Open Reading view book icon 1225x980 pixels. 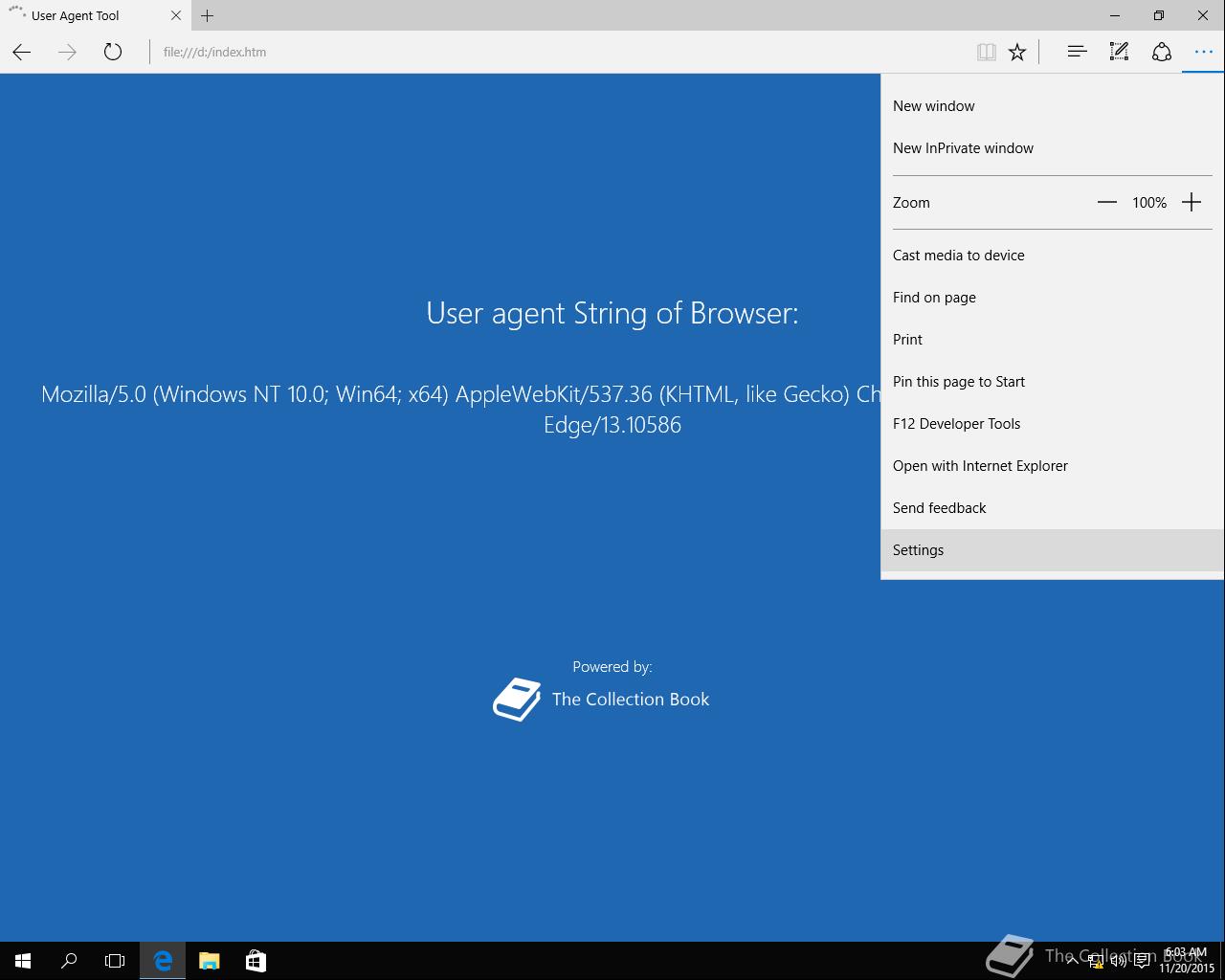pos(987,52)
